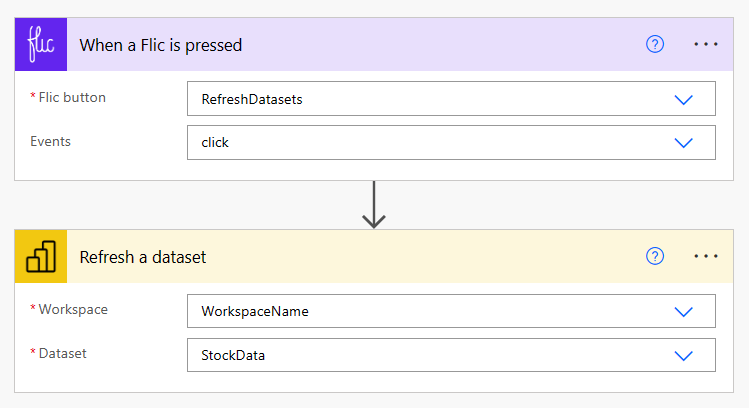Screen dimensions: 749x408
Task: Click the Power BI action icon
Action: click(41, 257)
